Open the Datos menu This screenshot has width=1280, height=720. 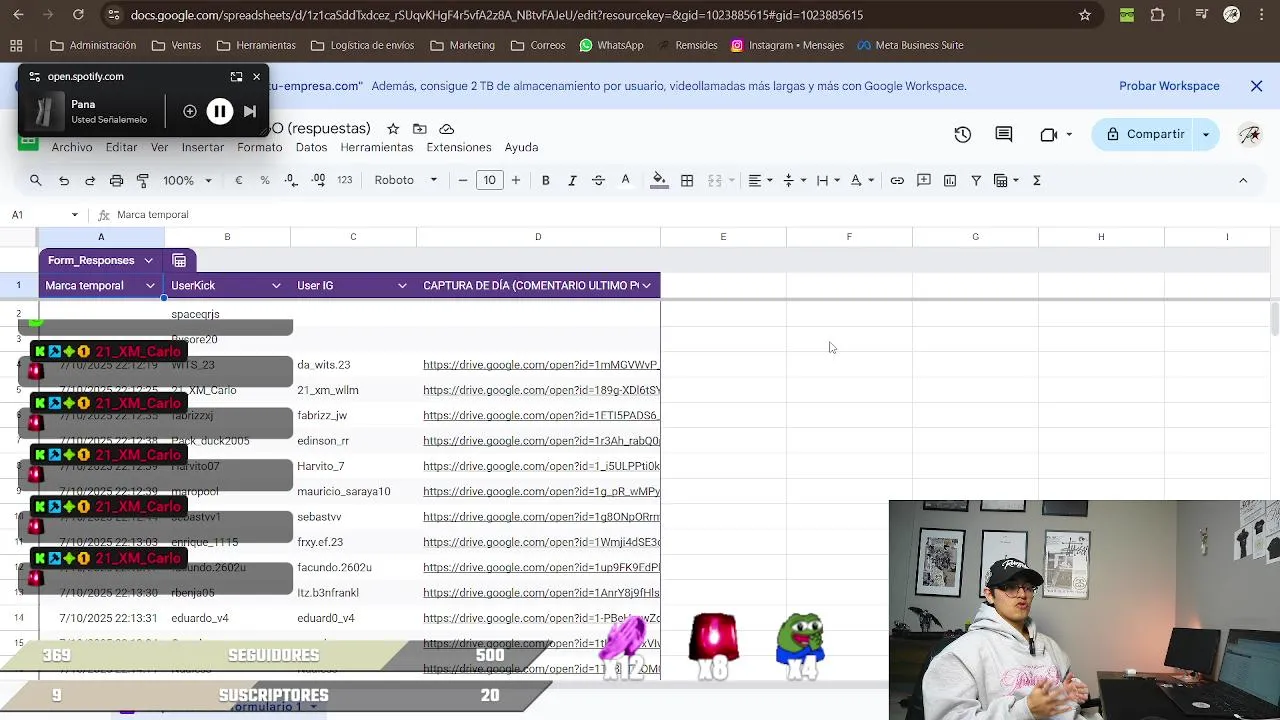[311, 147]
